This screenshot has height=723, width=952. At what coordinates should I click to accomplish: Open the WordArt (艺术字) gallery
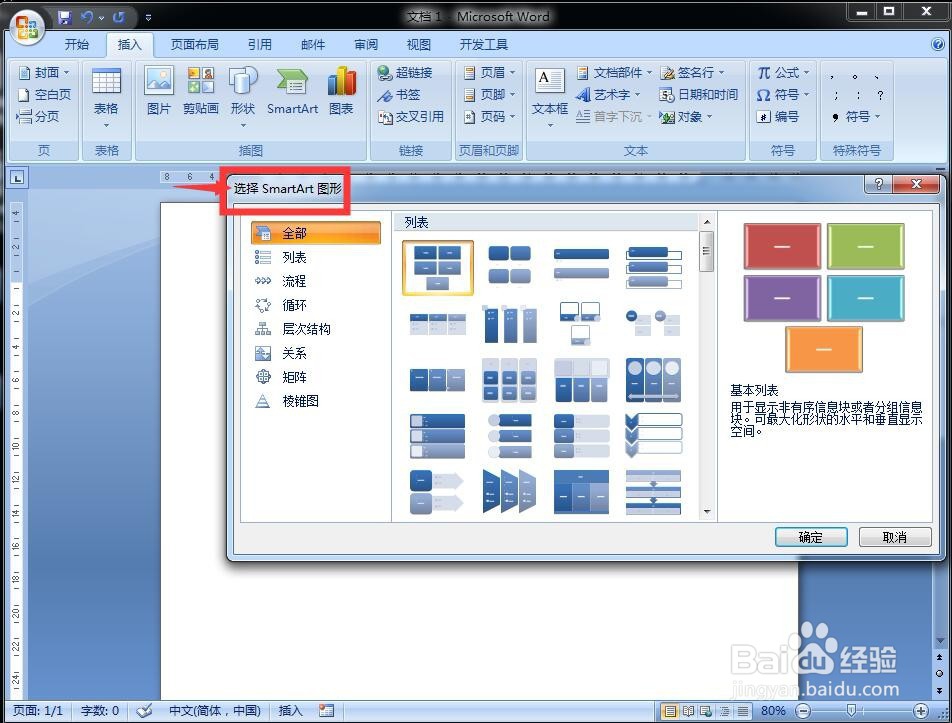pyautogui.click(x=608, y=95)
